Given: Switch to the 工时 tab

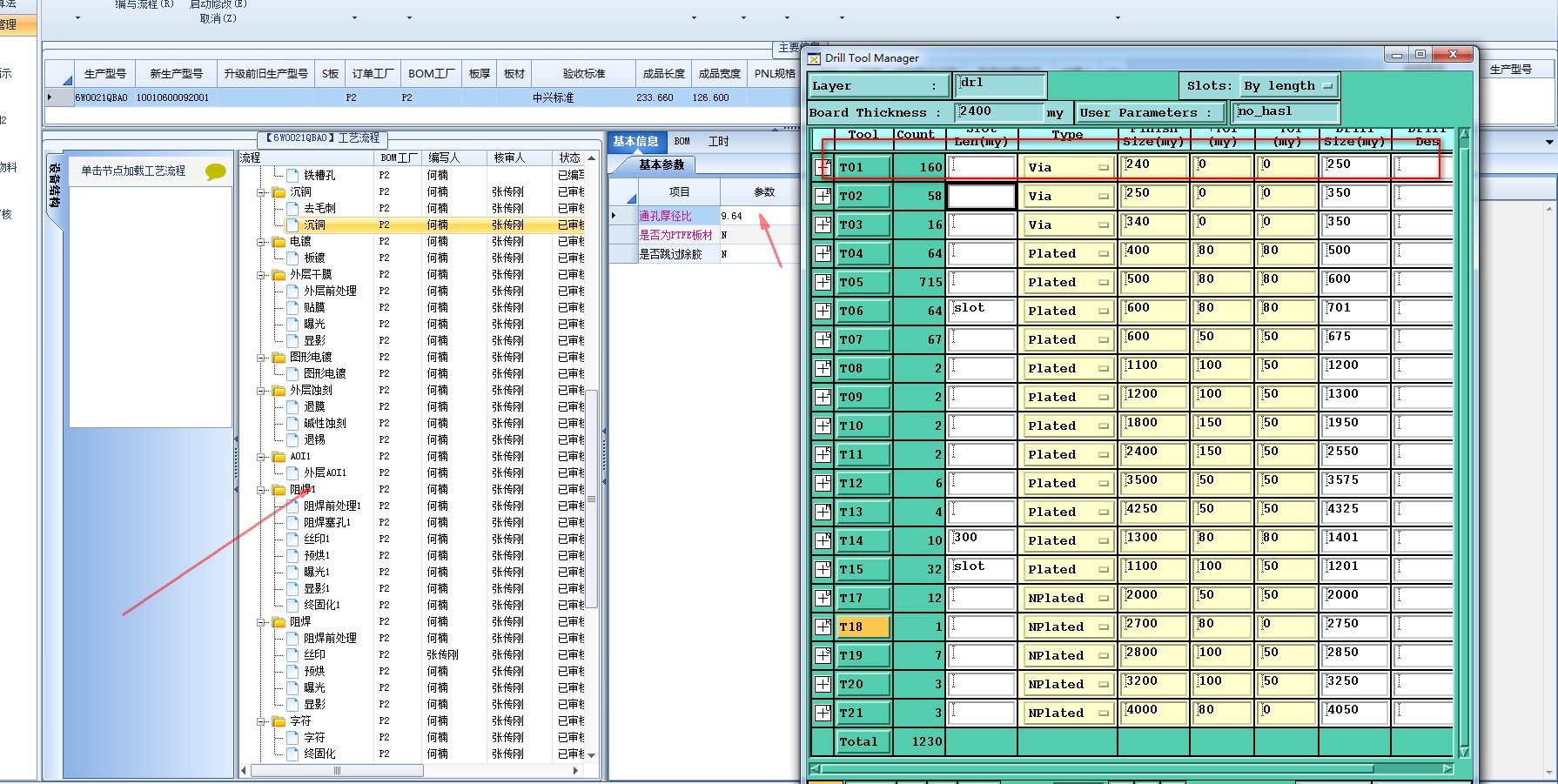Looking at the screenshot, I should (x=718, y=141).
